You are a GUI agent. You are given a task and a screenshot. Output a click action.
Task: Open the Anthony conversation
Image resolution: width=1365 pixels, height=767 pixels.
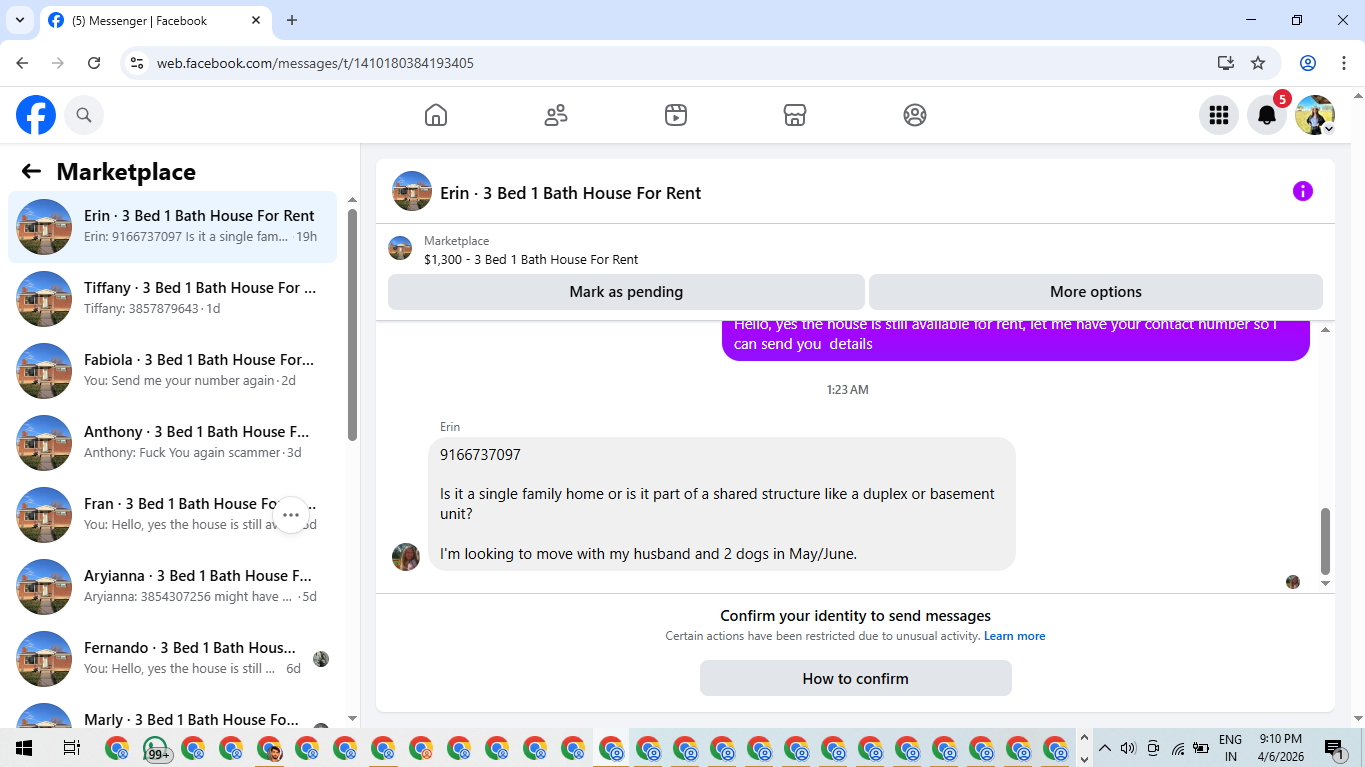point(173,443)
